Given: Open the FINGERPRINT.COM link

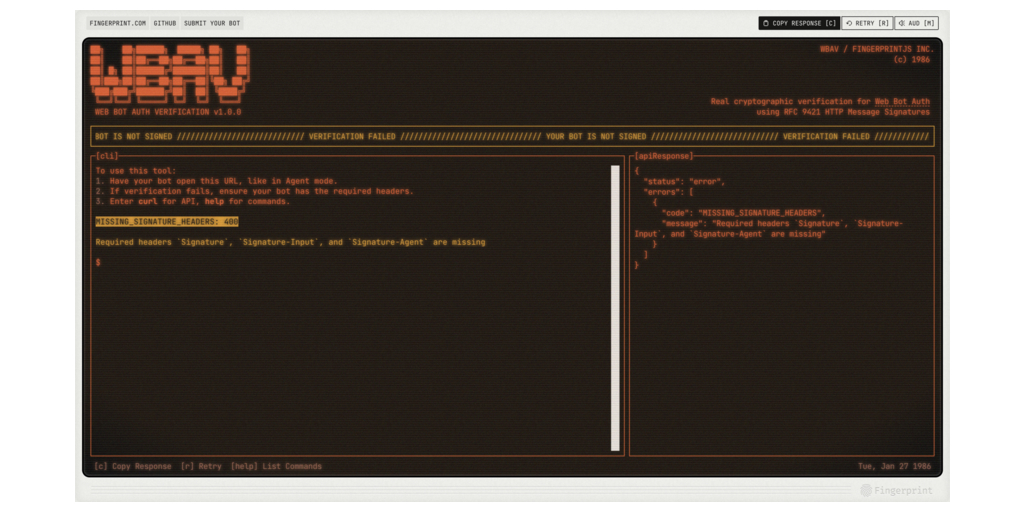Looking at the screenshot, I should pyautogui.click(x=117, y=23).
